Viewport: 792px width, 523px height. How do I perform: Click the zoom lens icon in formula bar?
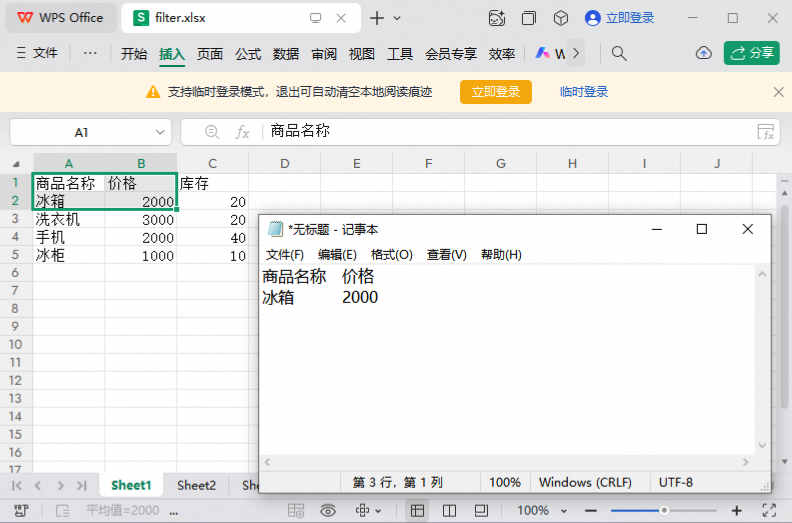tap(212, 132)
